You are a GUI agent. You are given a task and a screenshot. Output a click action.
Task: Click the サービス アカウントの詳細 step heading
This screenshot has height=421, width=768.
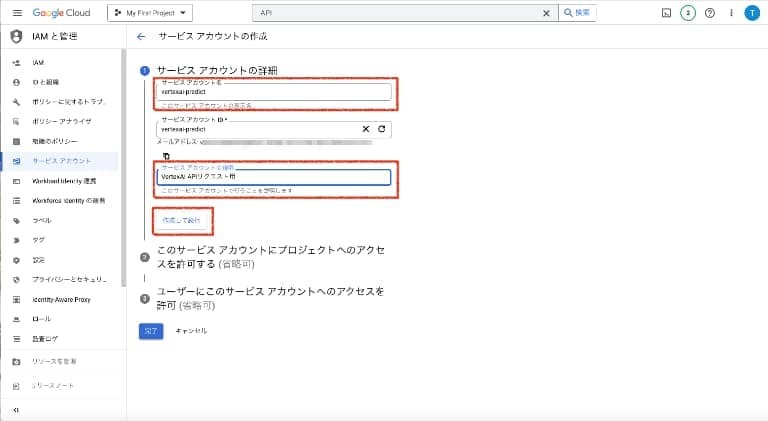click(x=217, y=70)
